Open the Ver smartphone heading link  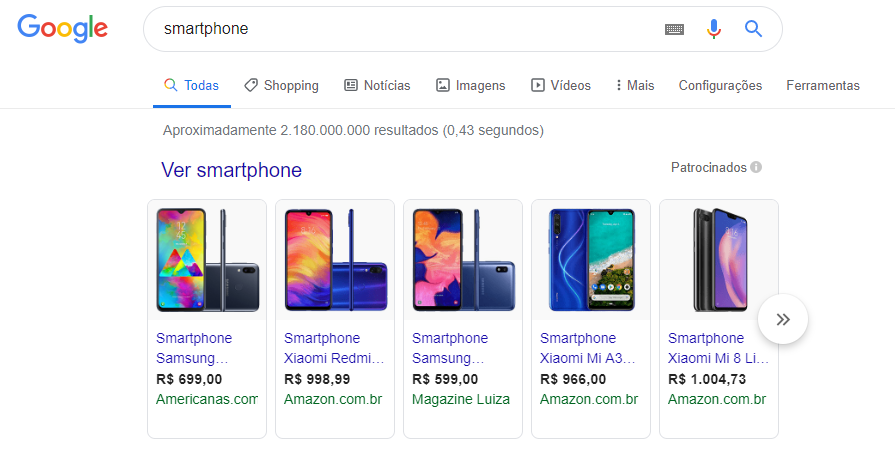point(231,170)
